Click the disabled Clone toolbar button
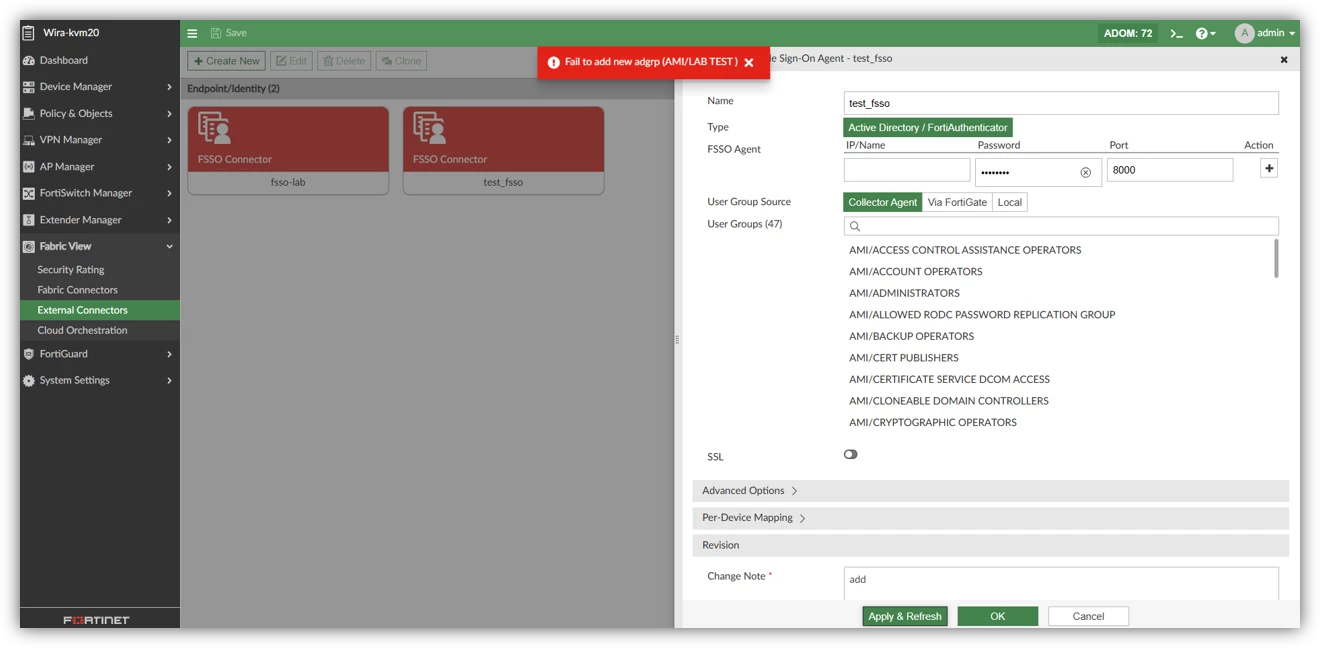Image resolution: width=1320 pixels, height=648 pixels. (401, 61)
